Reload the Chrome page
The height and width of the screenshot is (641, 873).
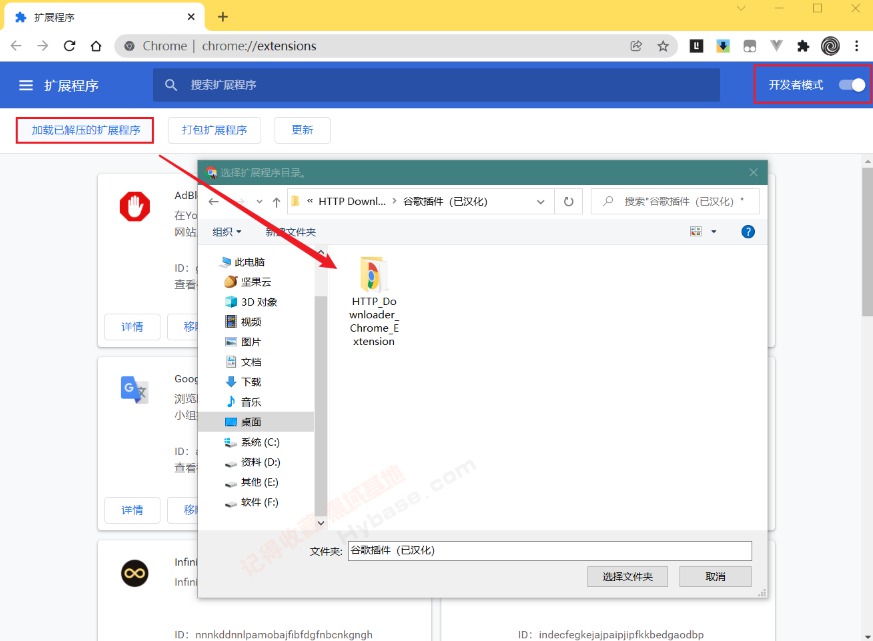[x=69, y=46]
